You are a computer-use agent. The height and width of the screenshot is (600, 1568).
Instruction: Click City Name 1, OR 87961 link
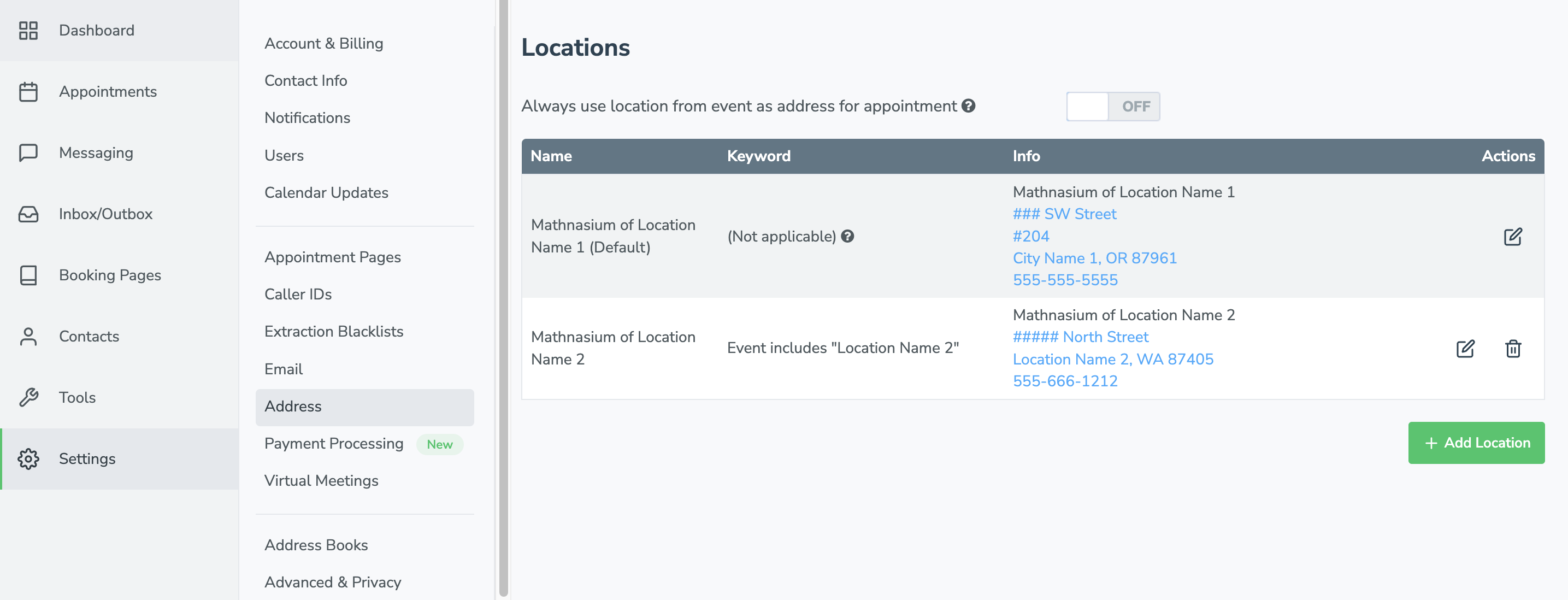point(1094,258)
